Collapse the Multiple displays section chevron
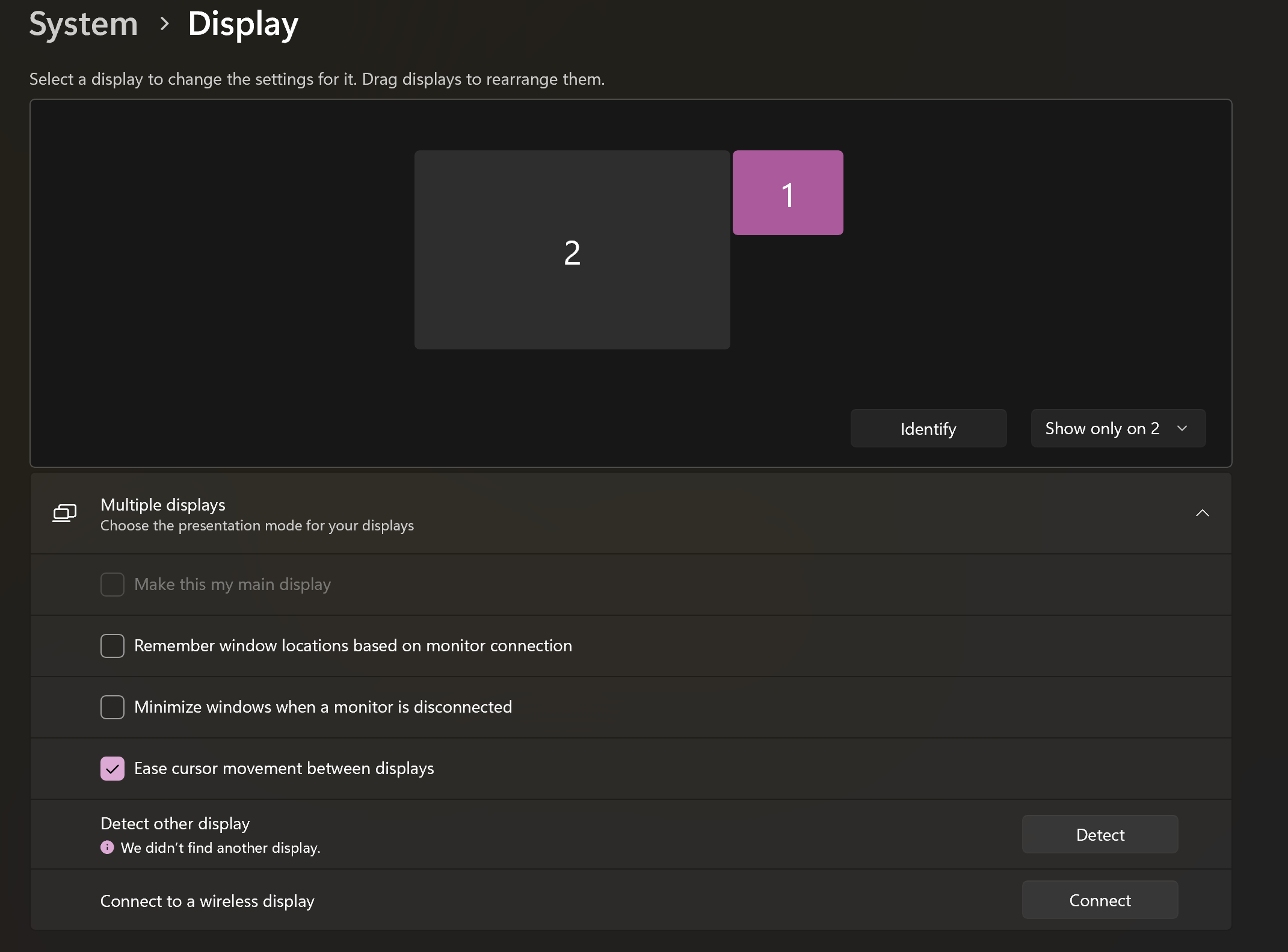The image size is (1288, 952). 1202,513
